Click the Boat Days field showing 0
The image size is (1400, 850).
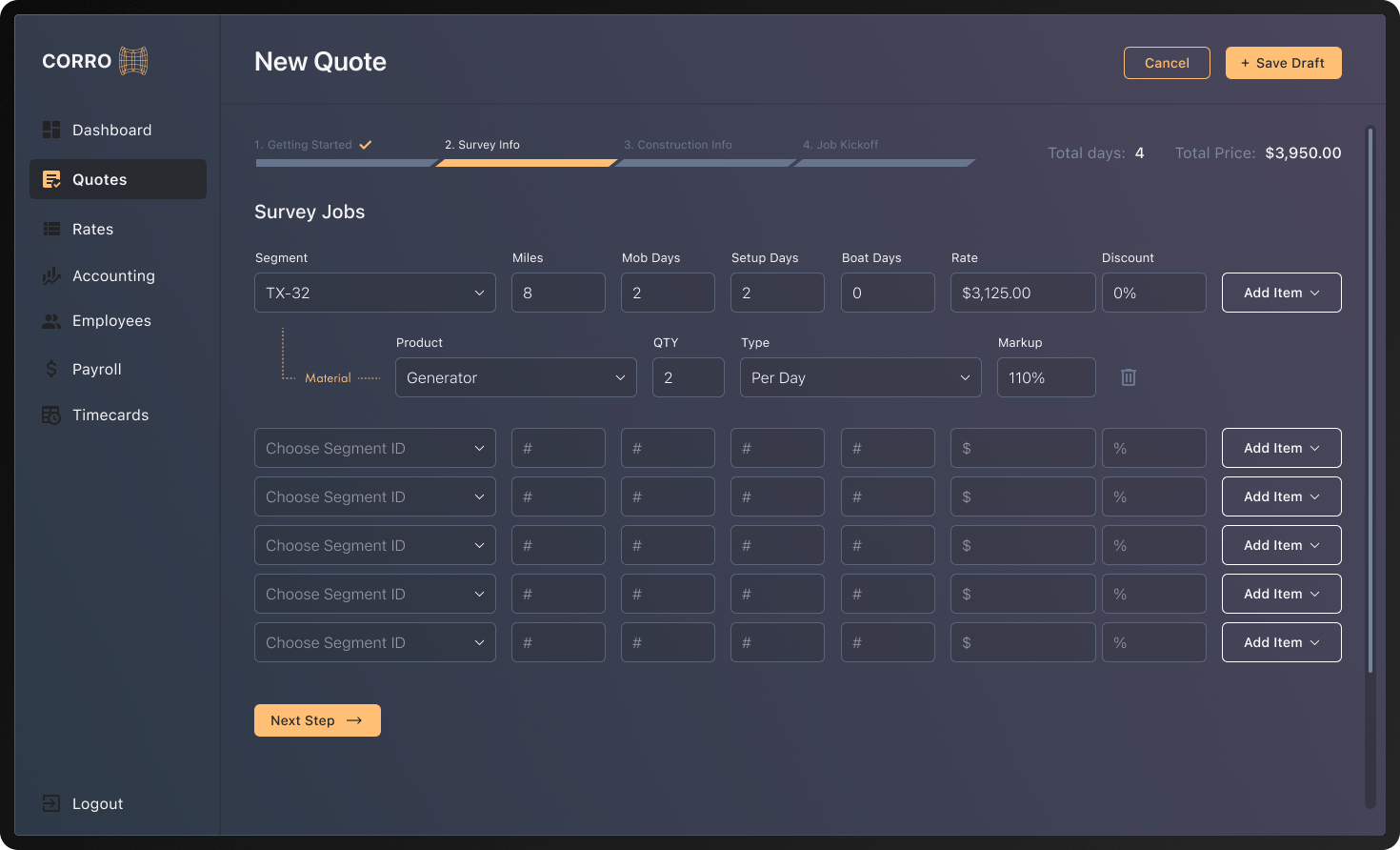point(888,293)
